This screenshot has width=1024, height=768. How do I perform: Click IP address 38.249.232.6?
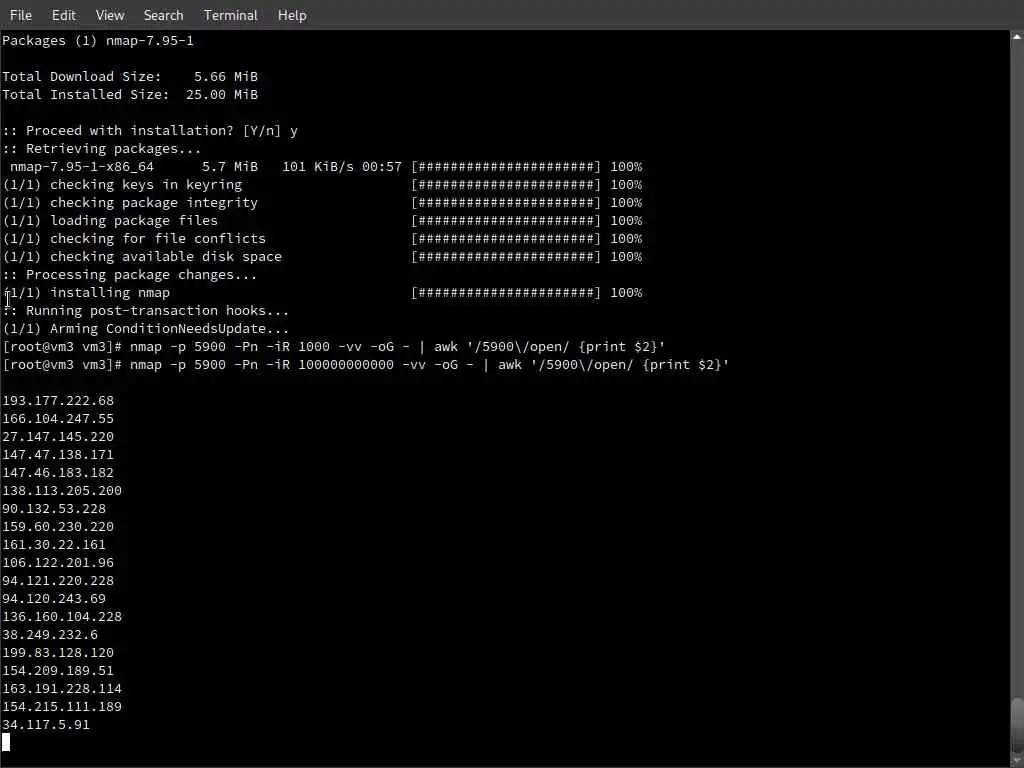50,634
